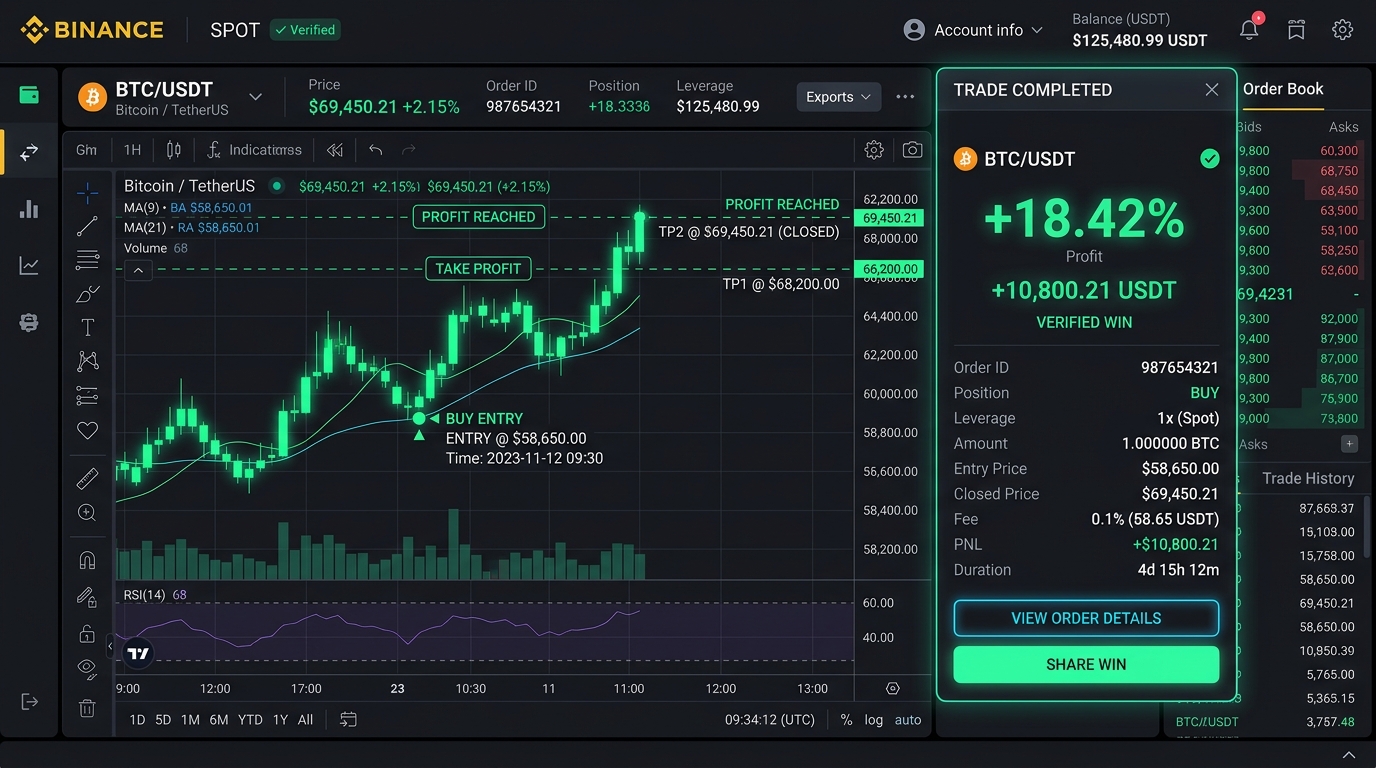Click the zoom in magnifier tool
Viewport: 1376px width, 768px height.
tap(87, 513)
